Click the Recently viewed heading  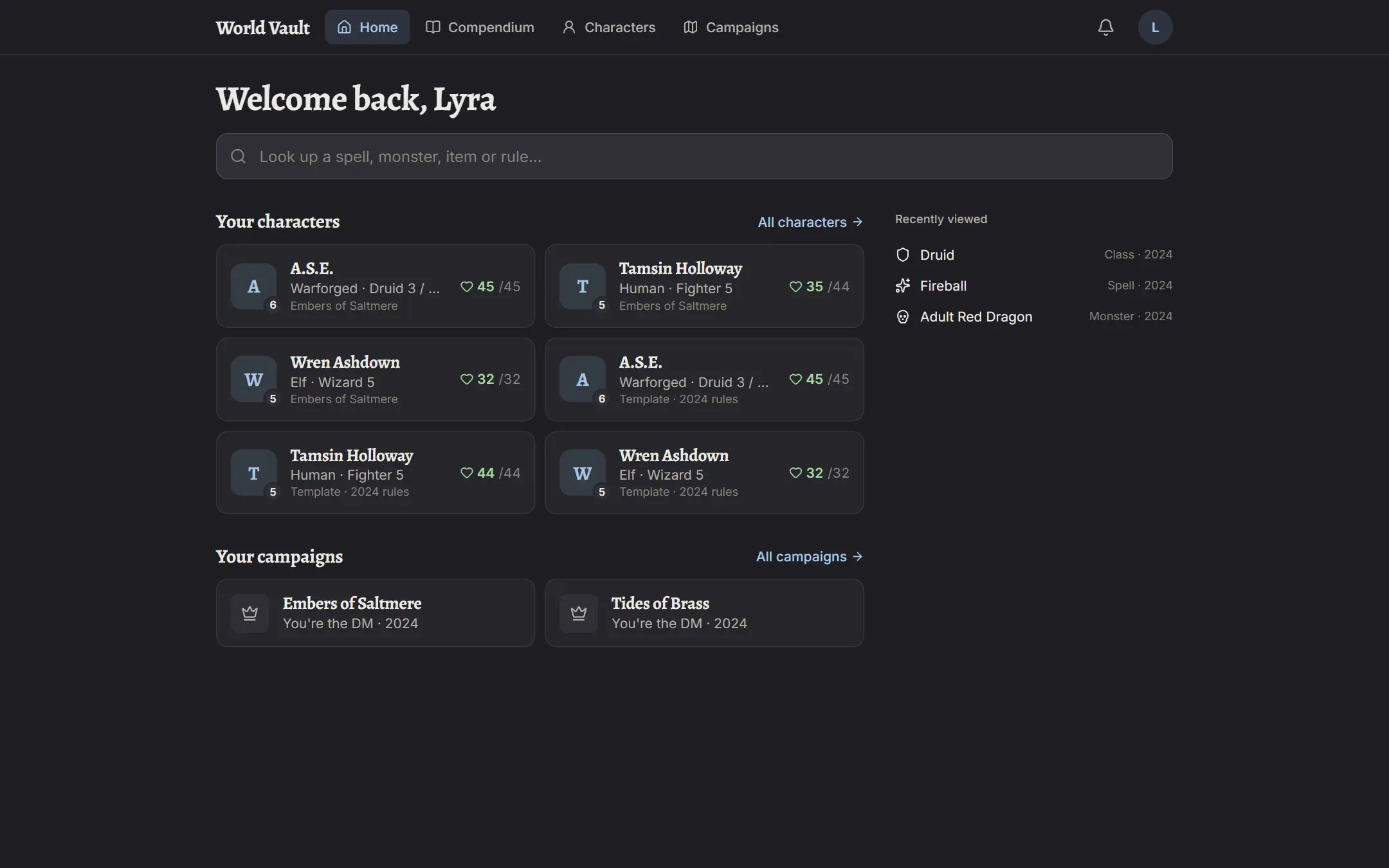[x=941, y=219]
